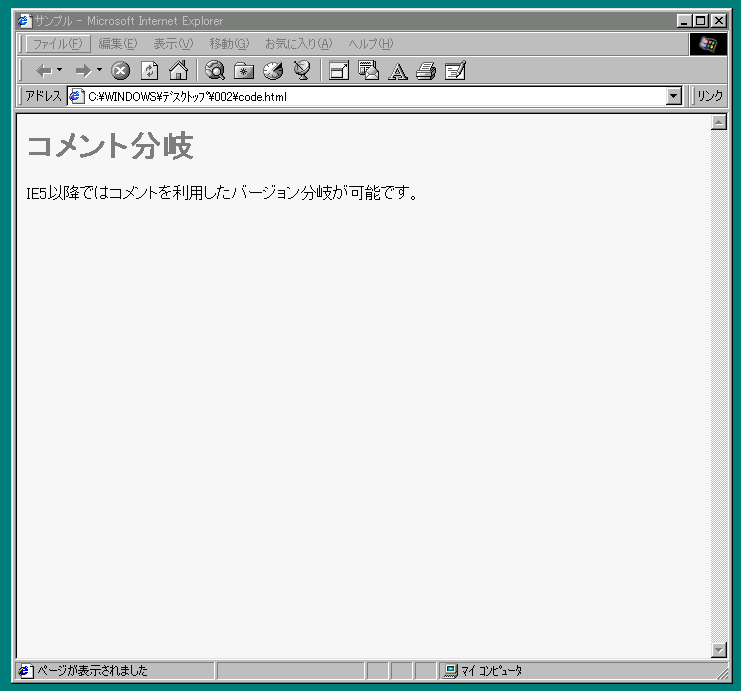Screen dimensions: 741x691
Task: Click the scrollbar up arrow
Action: (x=719, y=122)
